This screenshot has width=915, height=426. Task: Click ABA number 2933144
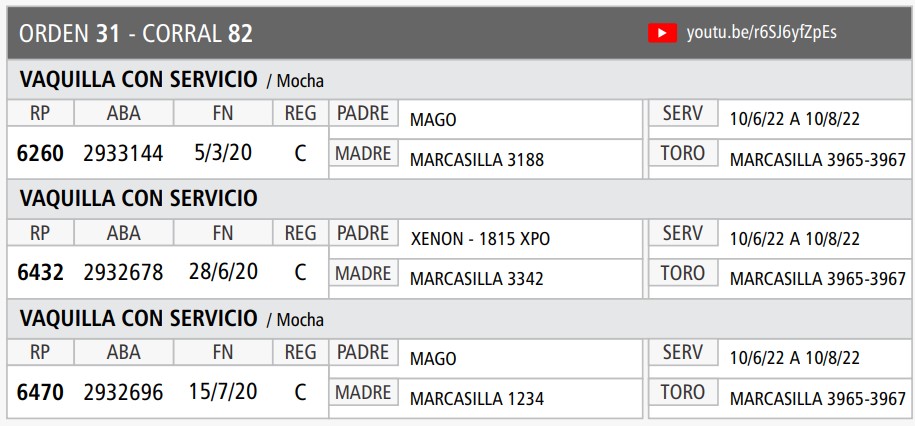123,154
